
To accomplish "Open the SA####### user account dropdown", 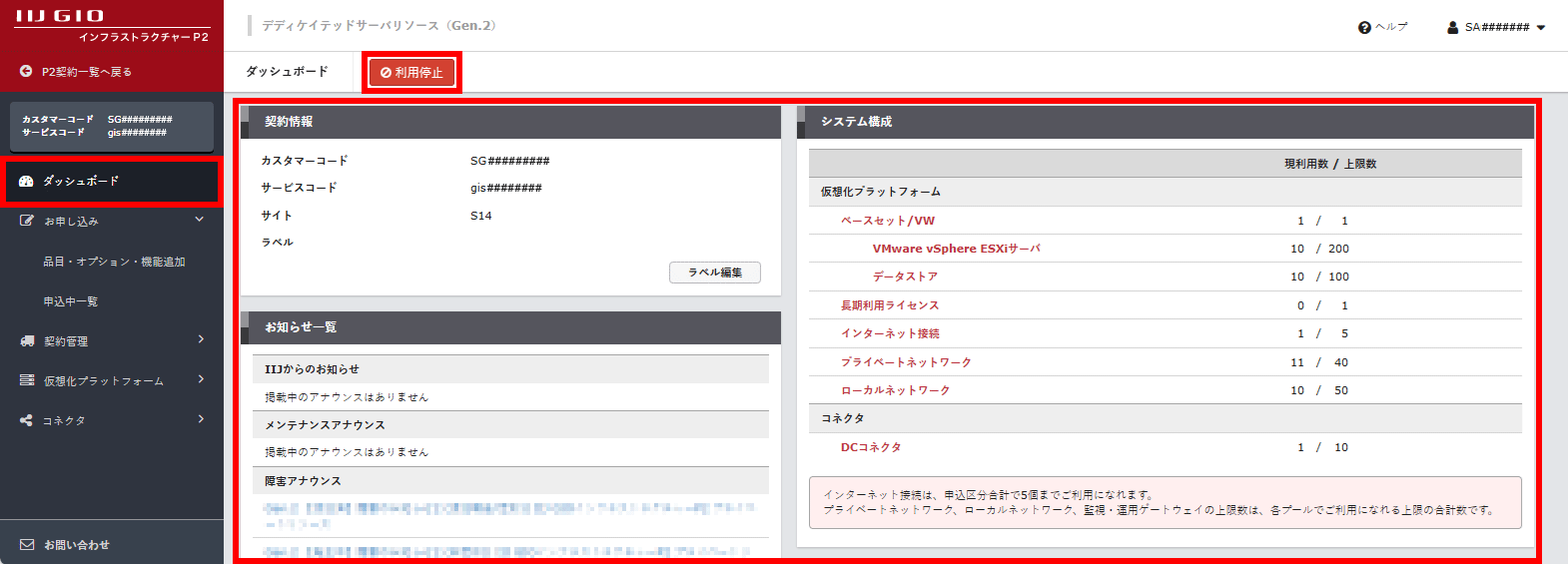I will pyautogui.click(x=1496, y=27).
